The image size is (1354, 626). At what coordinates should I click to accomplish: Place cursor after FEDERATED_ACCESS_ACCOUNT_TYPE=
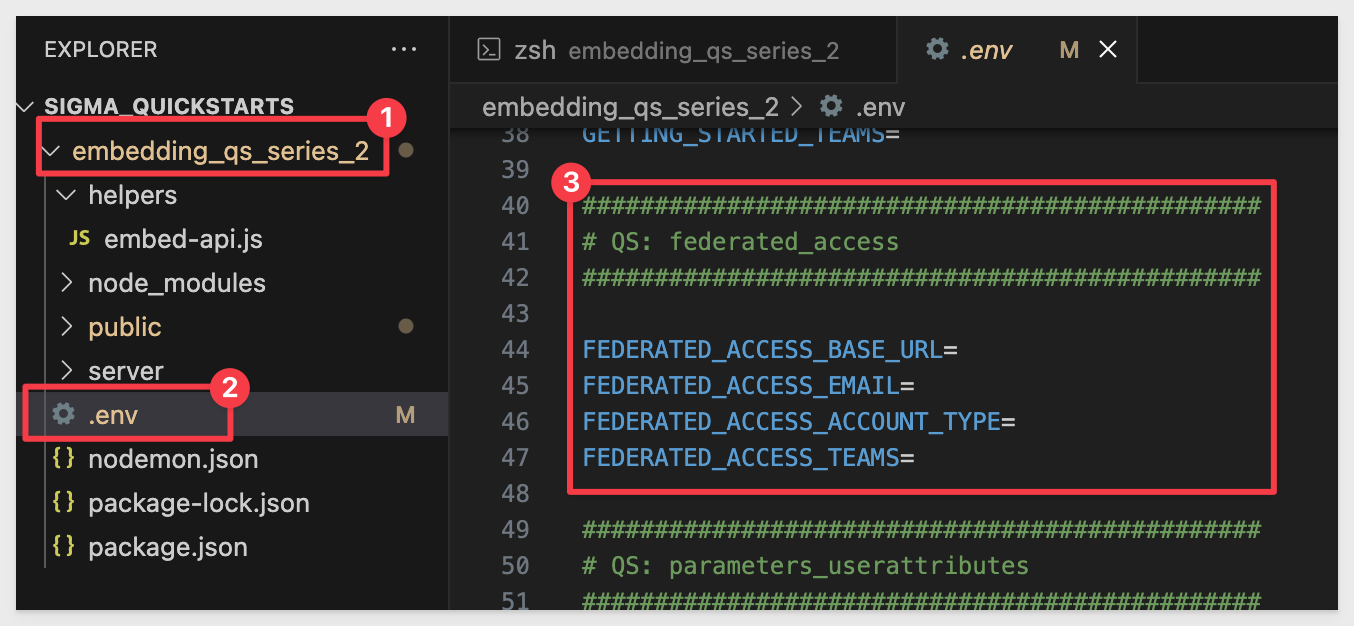(x=1016, y=422)
